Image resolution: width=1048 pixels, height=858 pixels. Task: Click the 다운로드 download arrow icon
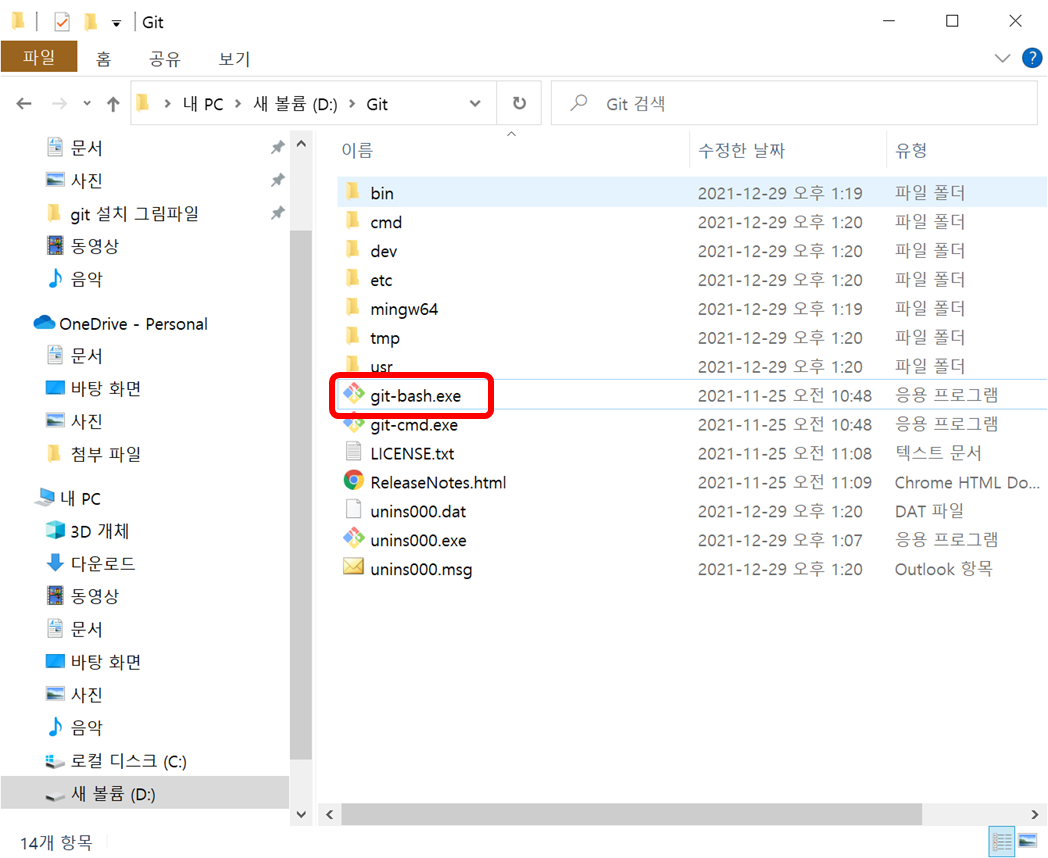(x=55, y=563)
